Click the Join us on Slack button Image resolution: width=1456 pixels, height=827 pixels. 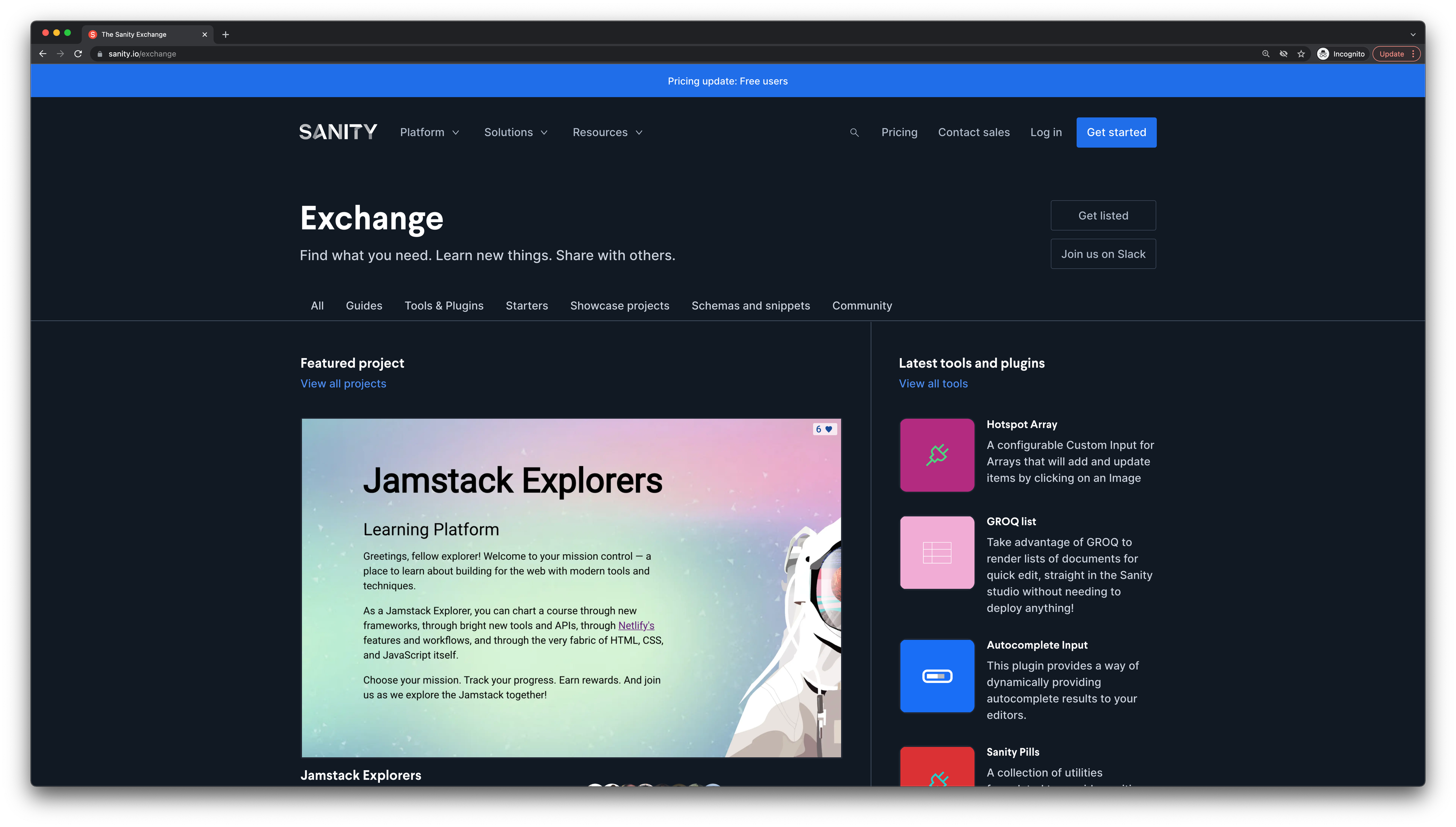click(1103, 254)
